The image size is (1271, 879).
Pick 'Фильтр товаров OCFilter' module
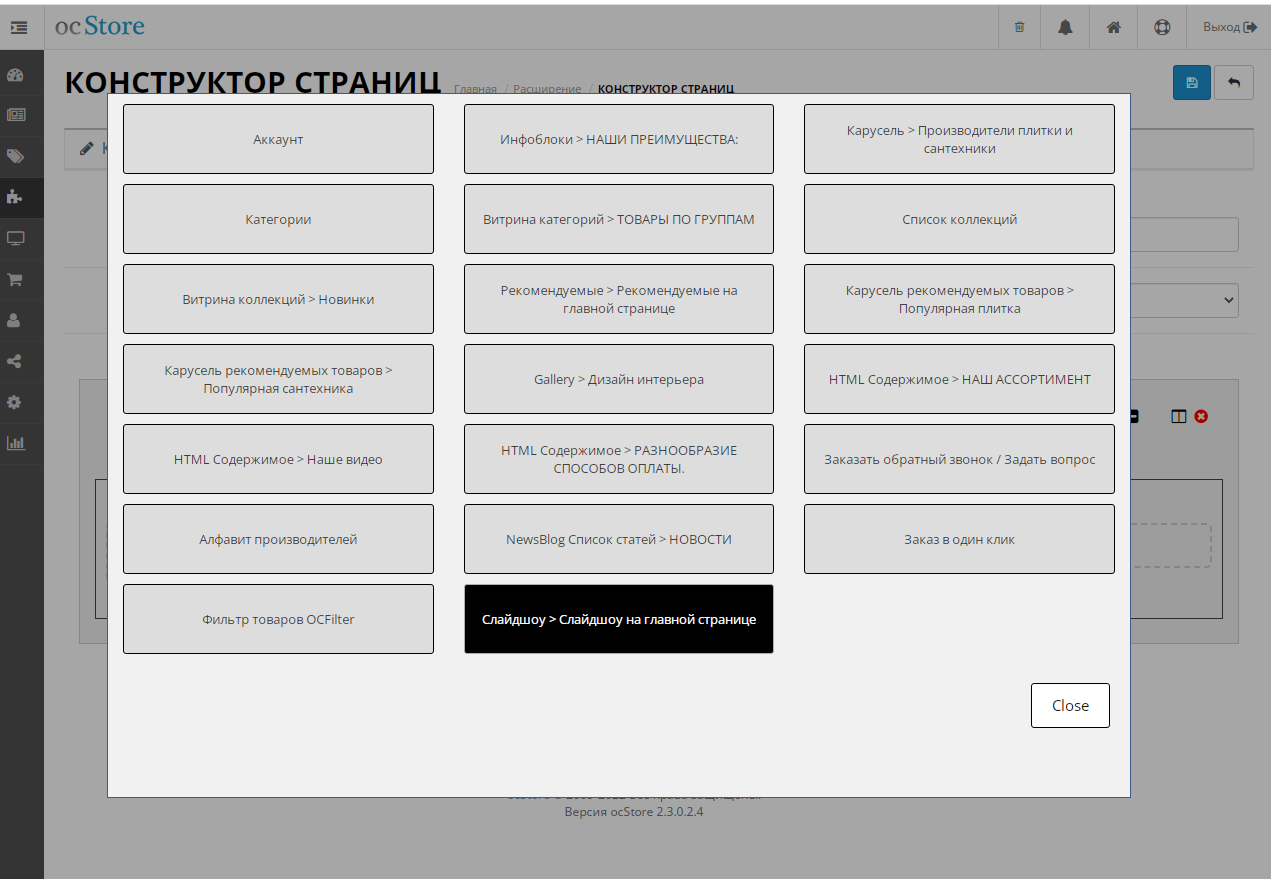click(x=278, y=619)
